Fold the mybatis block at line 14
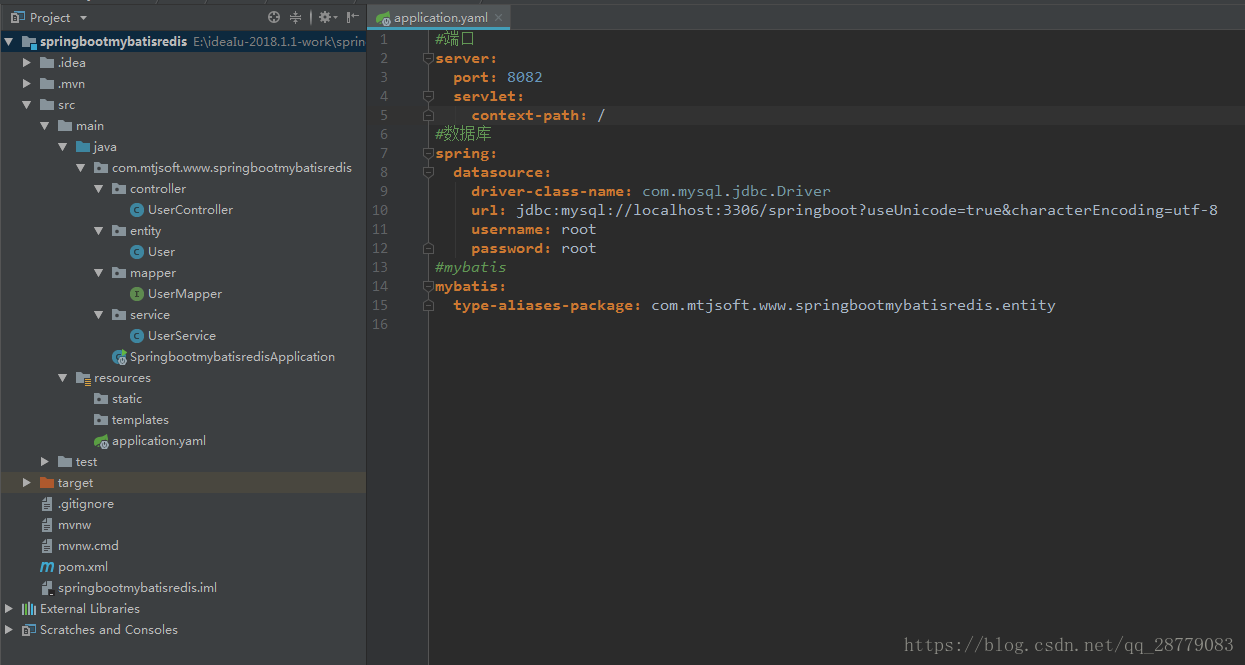This screenshot has height=665, width=1245. (x=428, y=287)
